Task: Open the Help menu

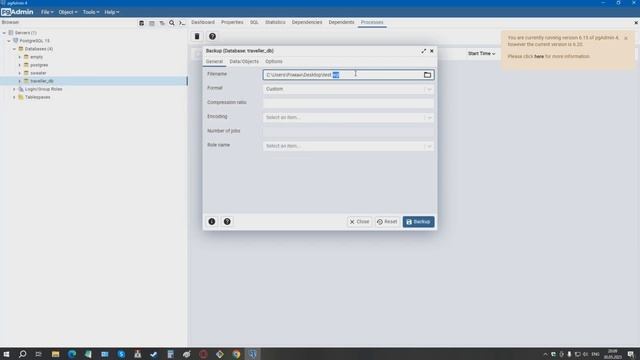Action: (111, 12)
